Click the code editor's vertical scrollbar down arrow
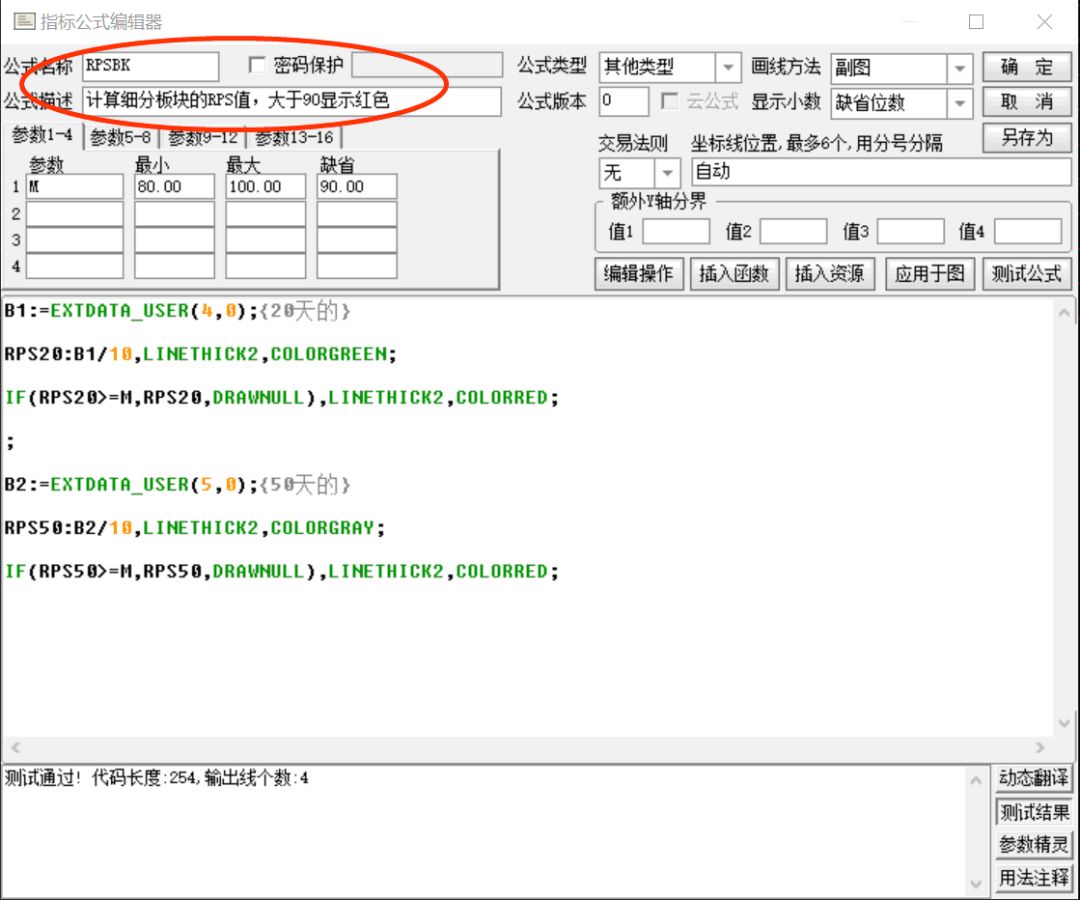Image resolution: width=1080 pixels, height=900 pixels. click(x=1064, y=723)
